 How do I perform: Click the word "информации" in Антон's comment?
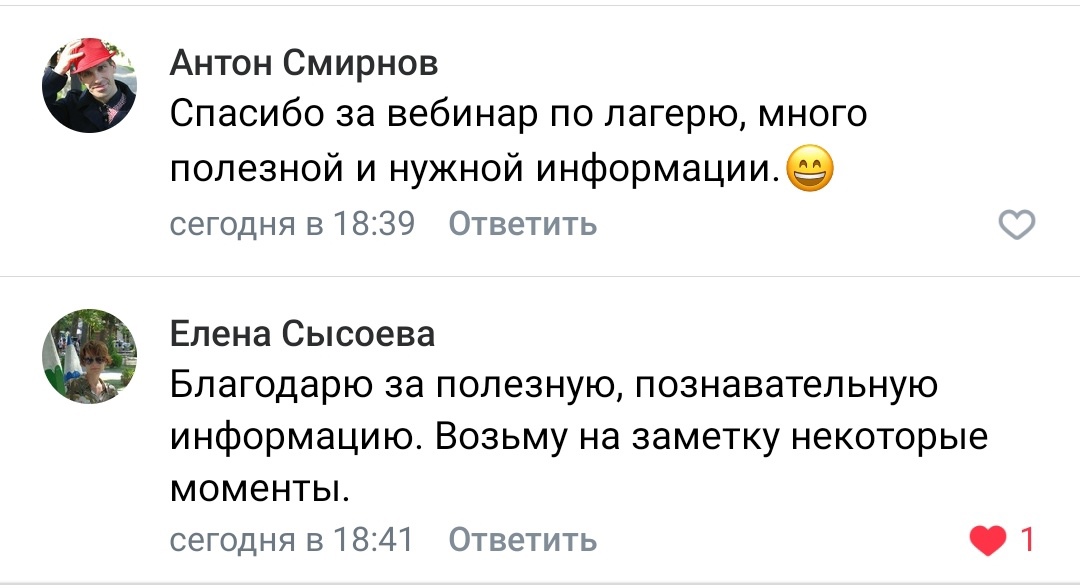click(x=654, y=170)
